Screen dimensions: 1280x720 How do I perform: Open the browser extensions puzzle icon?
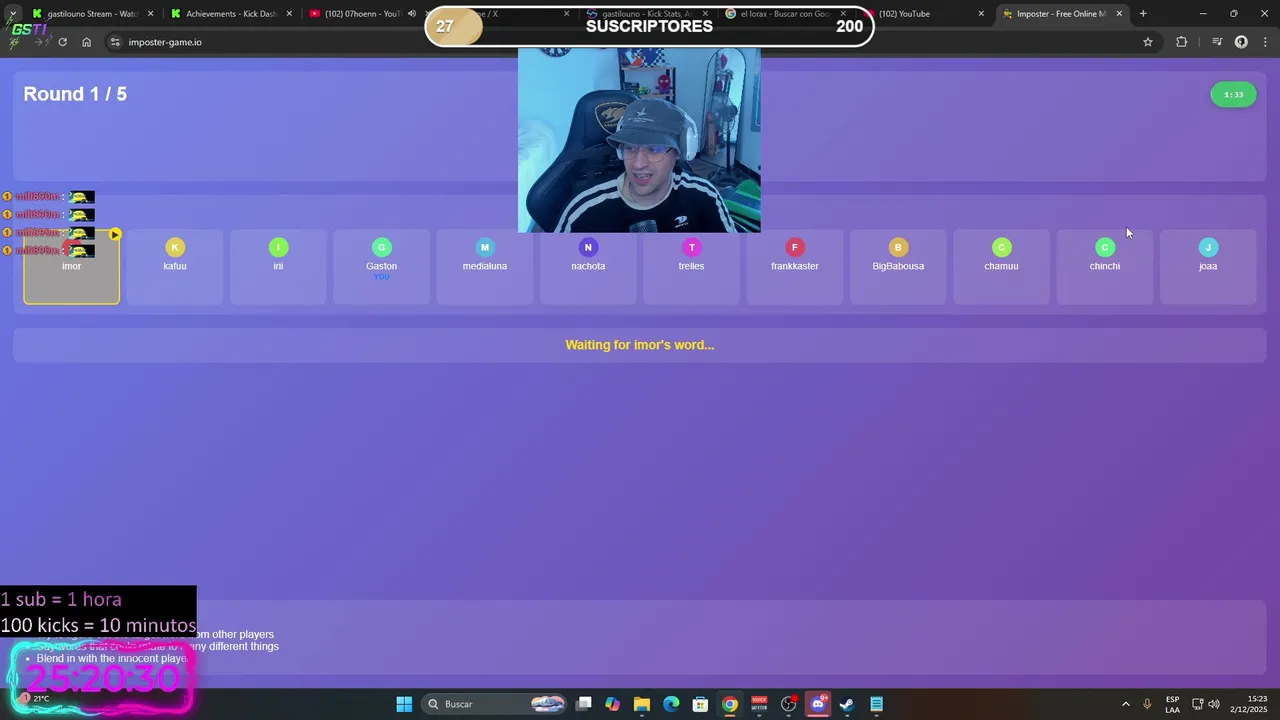pos(1181,42)
